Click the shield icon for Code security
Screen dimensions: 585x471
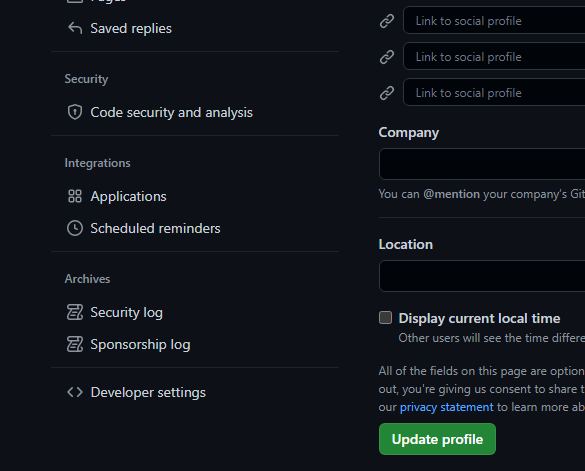pyautogui.click(x=75, y=112)
